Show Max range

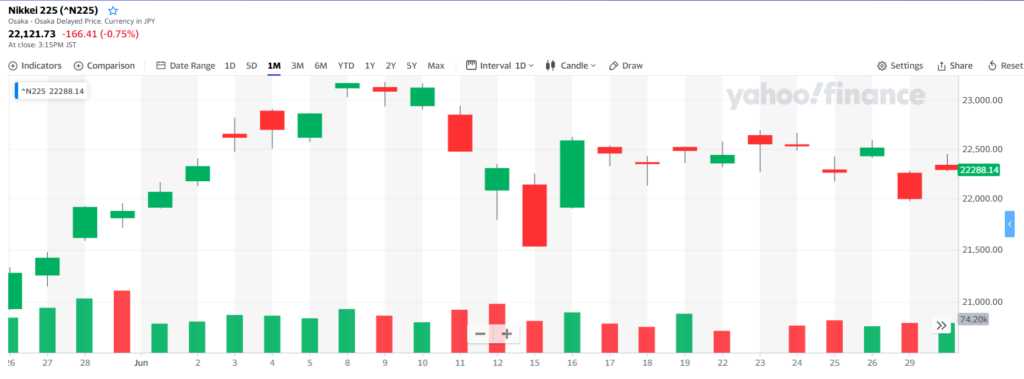click(436, 65)
